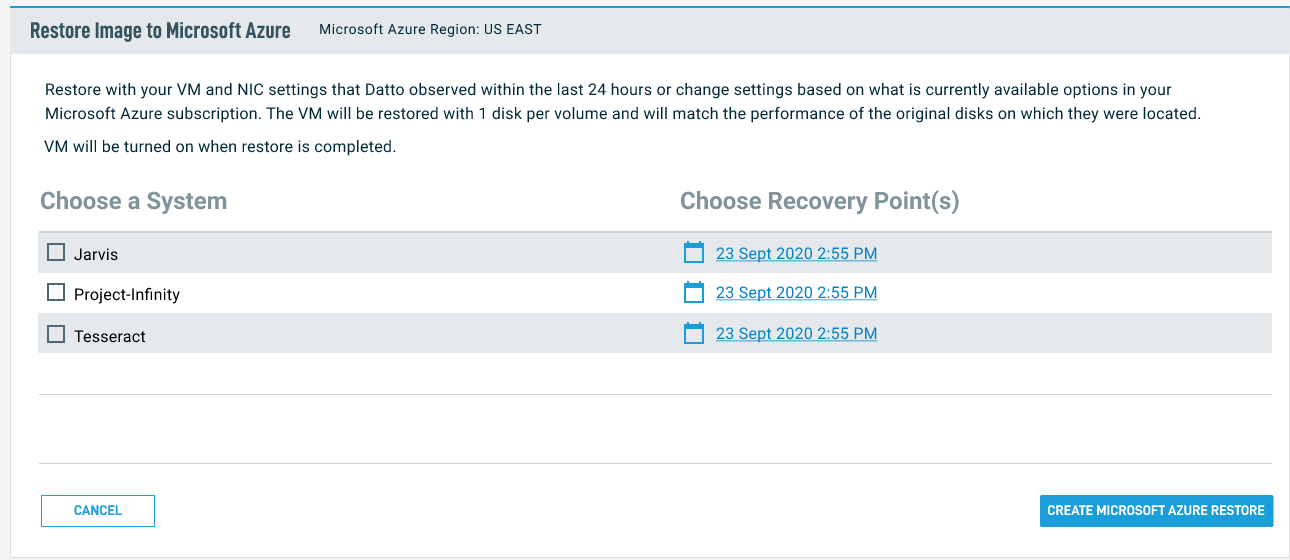The height and width of the screenshot is (560, 1290).
Task: Click the 'VM will be turned on' note
Action: tap(220, 147)
